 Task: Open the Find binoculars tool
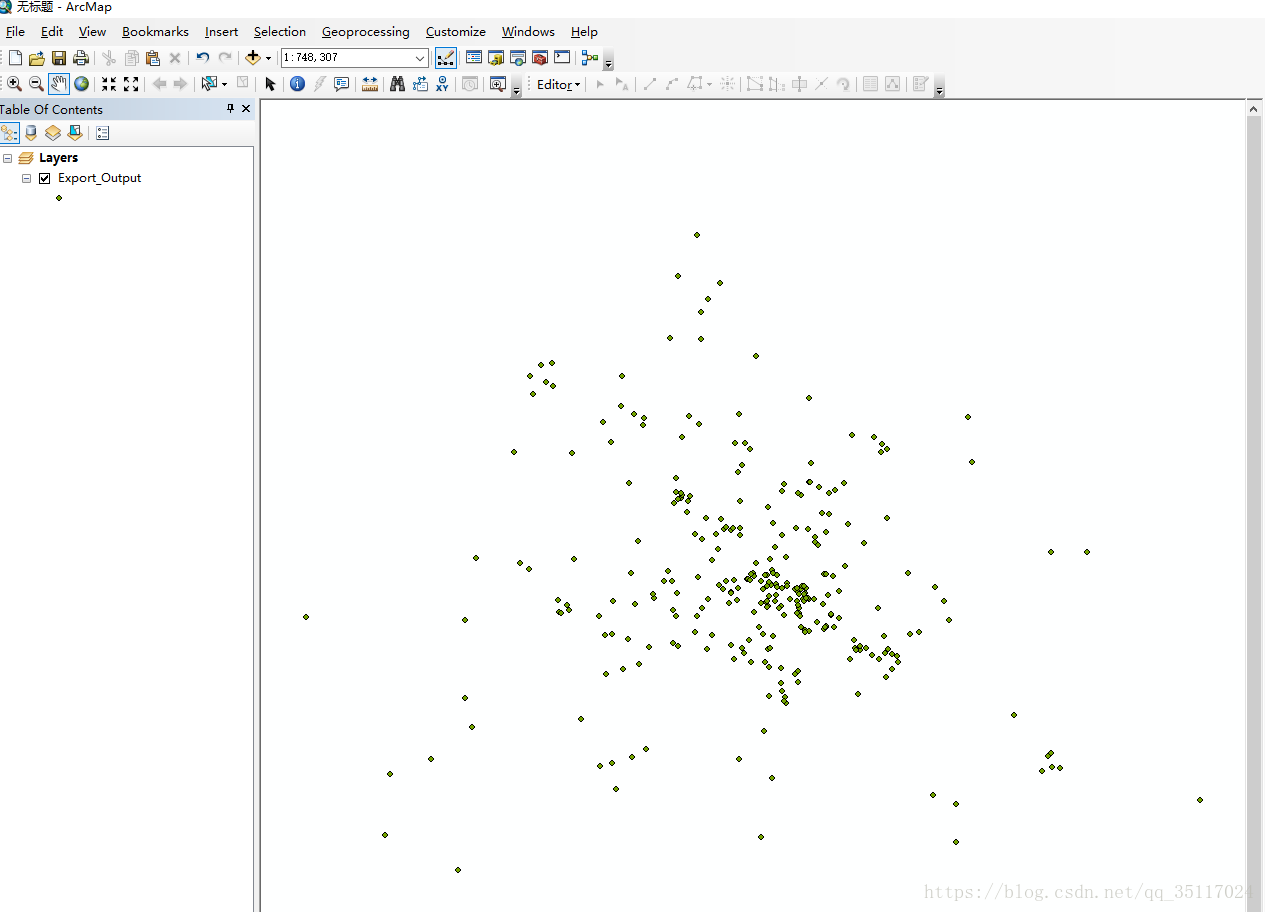[x=397, y=84]
